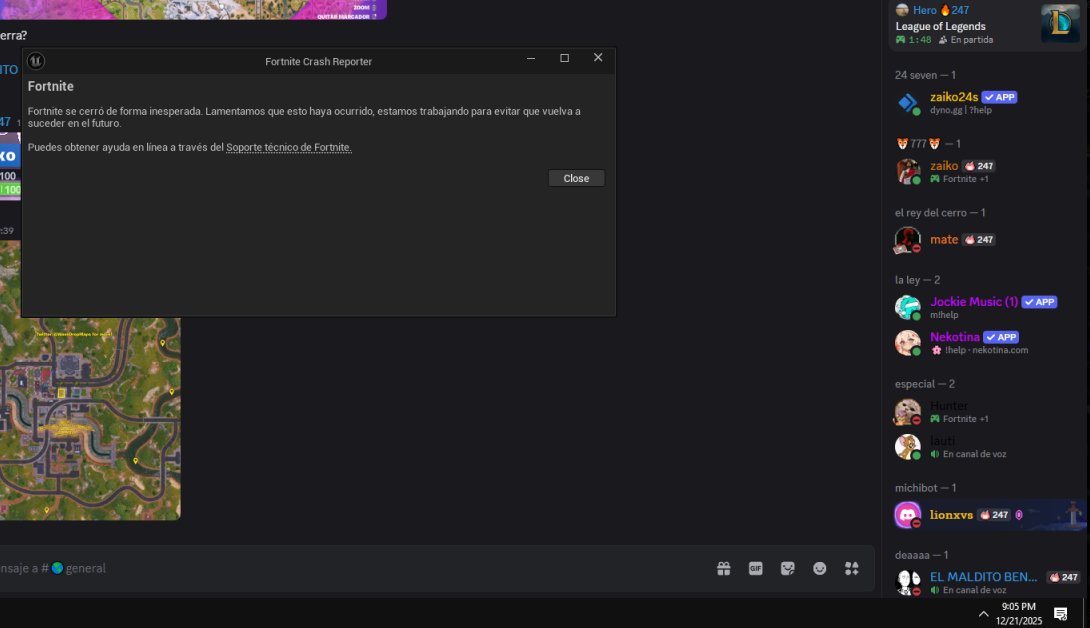The height and width of the screenshot is (628, 1090).
Task: Maximize the Fortnite Crash Reporter window
Action: [564, 58]
